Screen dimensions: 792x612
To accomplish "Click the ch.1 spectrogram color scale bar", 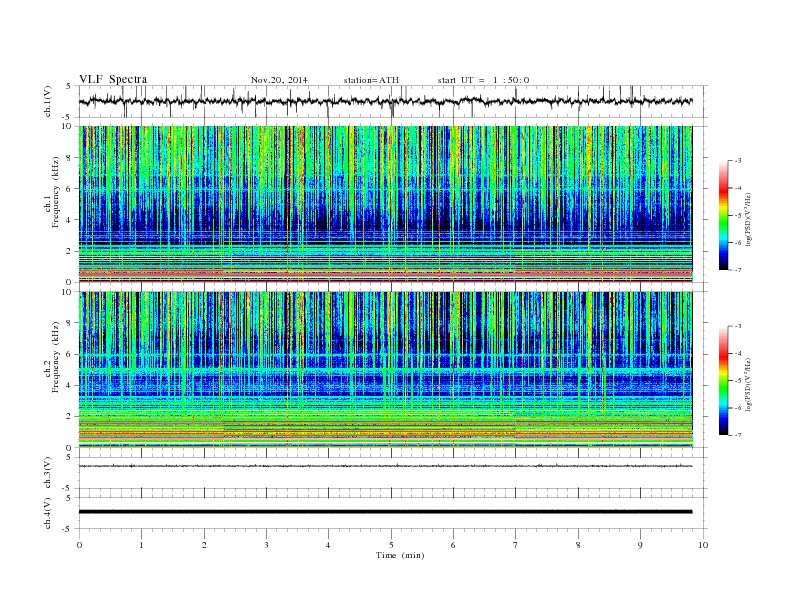I will click(723, 216).
